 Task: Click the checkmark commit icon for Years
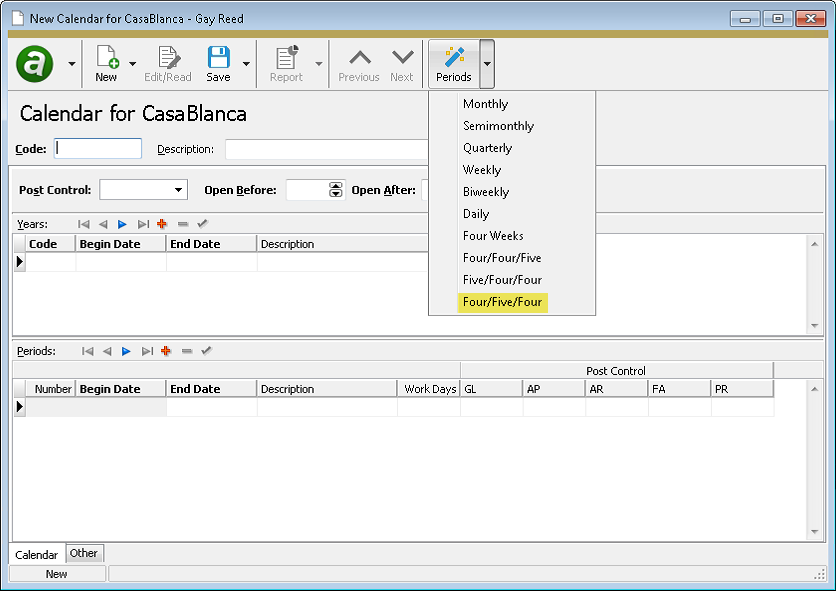[202, 224]
